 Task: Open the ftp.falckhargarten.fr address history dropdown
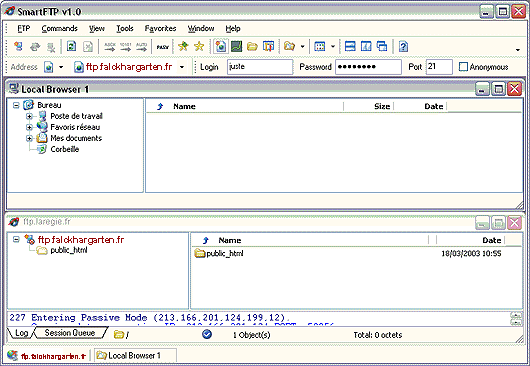coord(182,67)
